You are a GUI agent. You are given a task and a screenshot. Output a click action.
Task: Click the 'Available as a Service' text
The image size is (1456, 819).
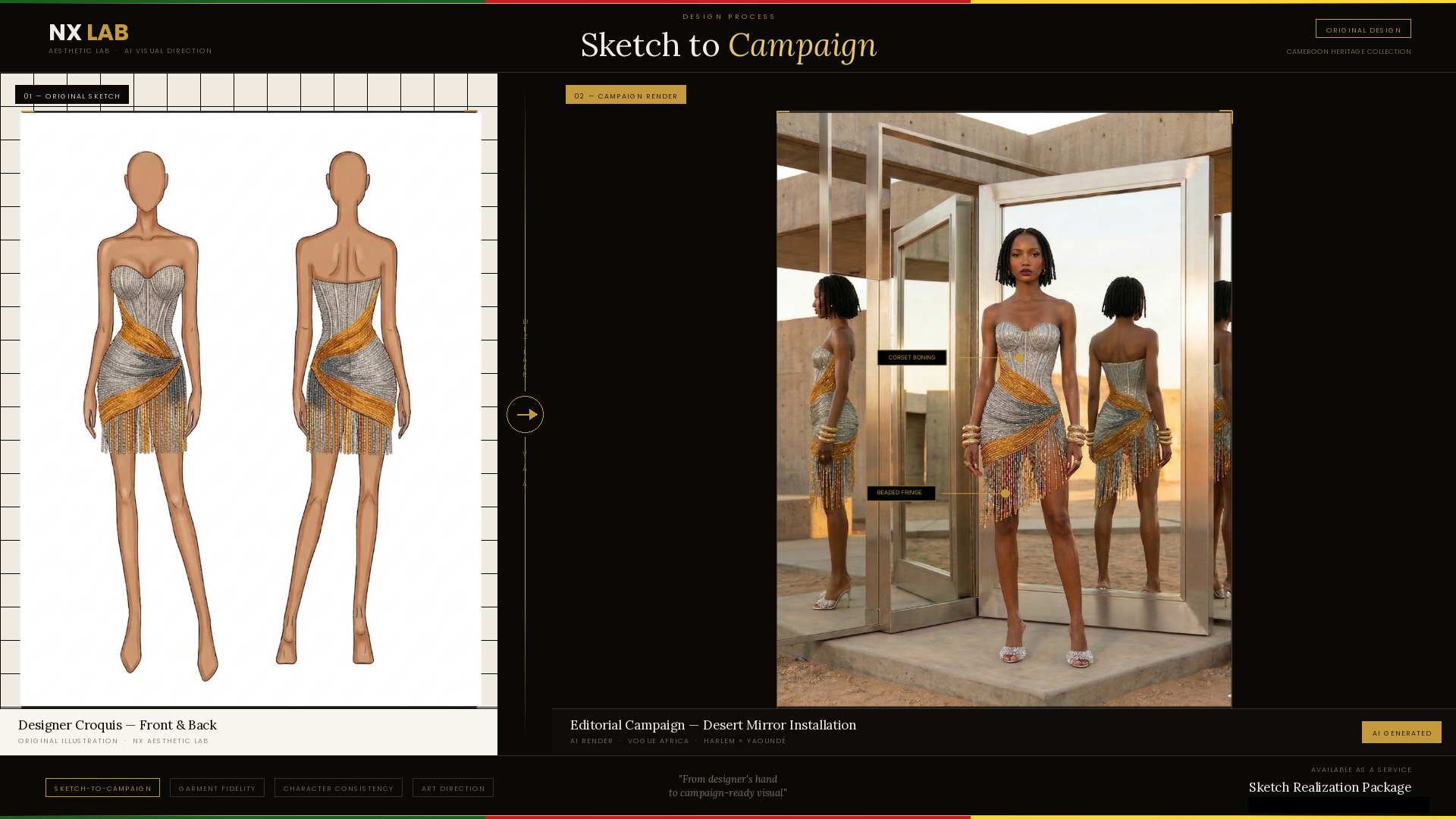(x=1361, y=769)
